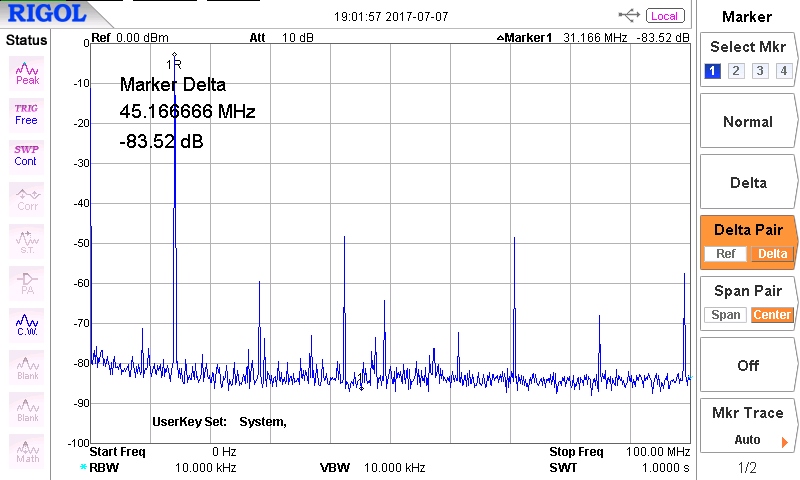This screenshot has width=800, height=480.
Task: Set Span Pair to Span
Action: coord(726,315)
